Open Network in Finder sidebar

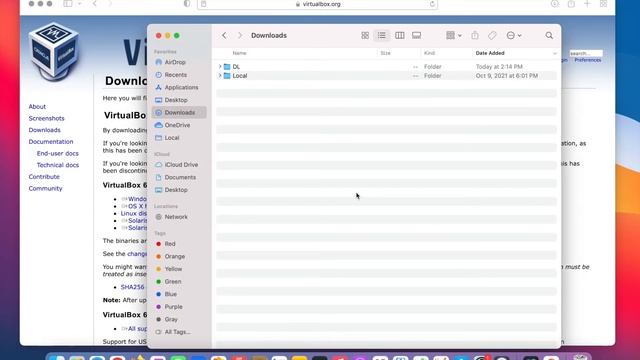[x=176, y=217]
